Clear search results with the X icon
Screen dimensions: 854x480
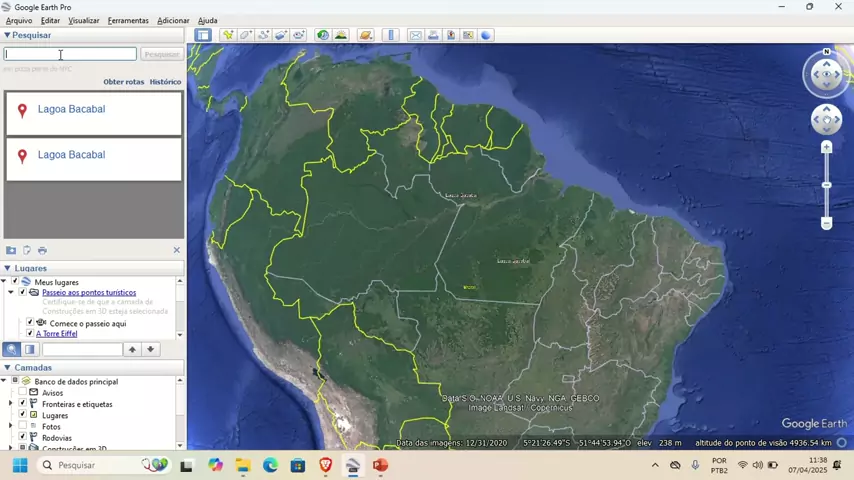[x=176, y=250]
